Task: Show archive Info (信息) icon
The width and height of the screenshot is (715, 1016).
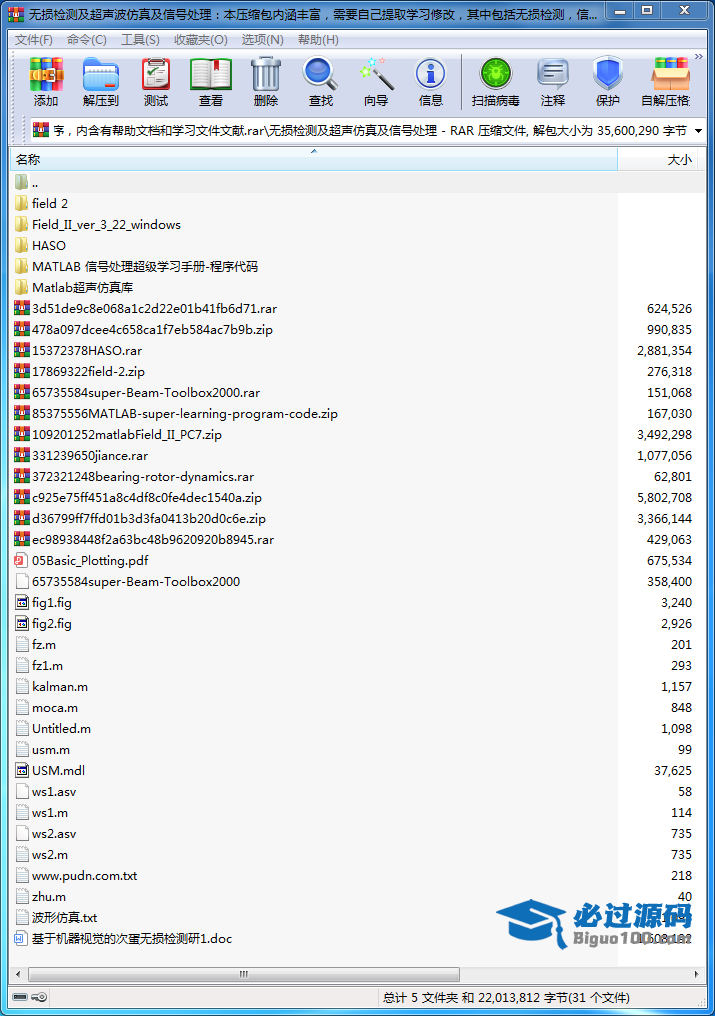Action: tap(430, 82)
